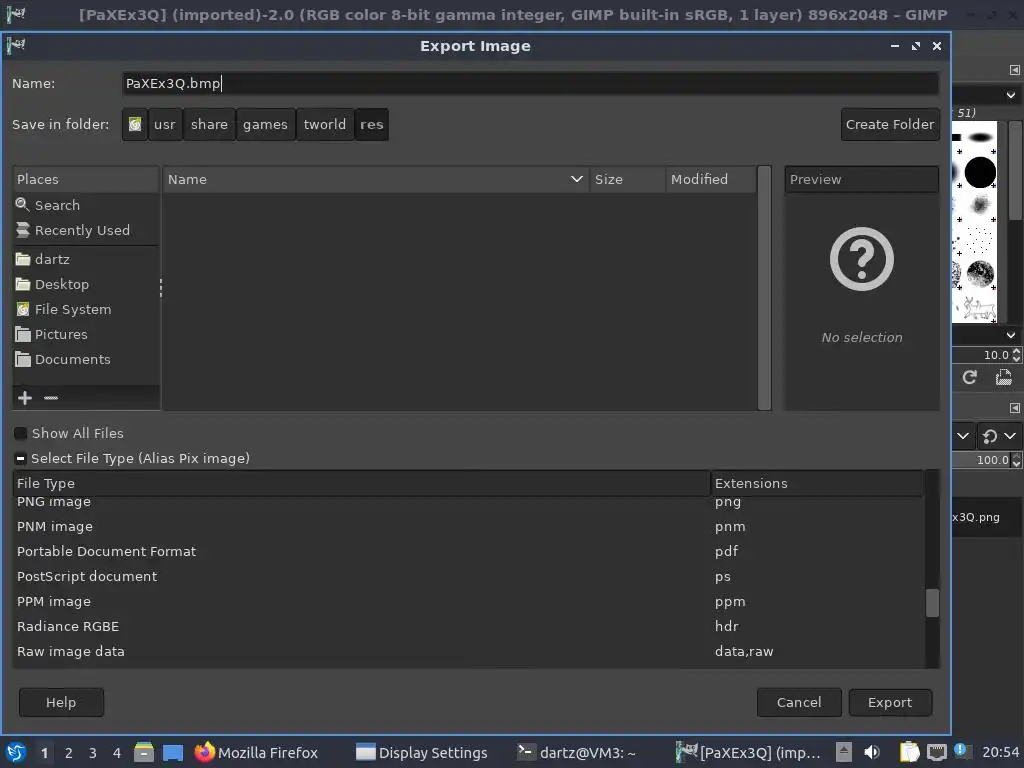Click the res path segment
Screen dimensions: 1024x768
tap(372, 124)
